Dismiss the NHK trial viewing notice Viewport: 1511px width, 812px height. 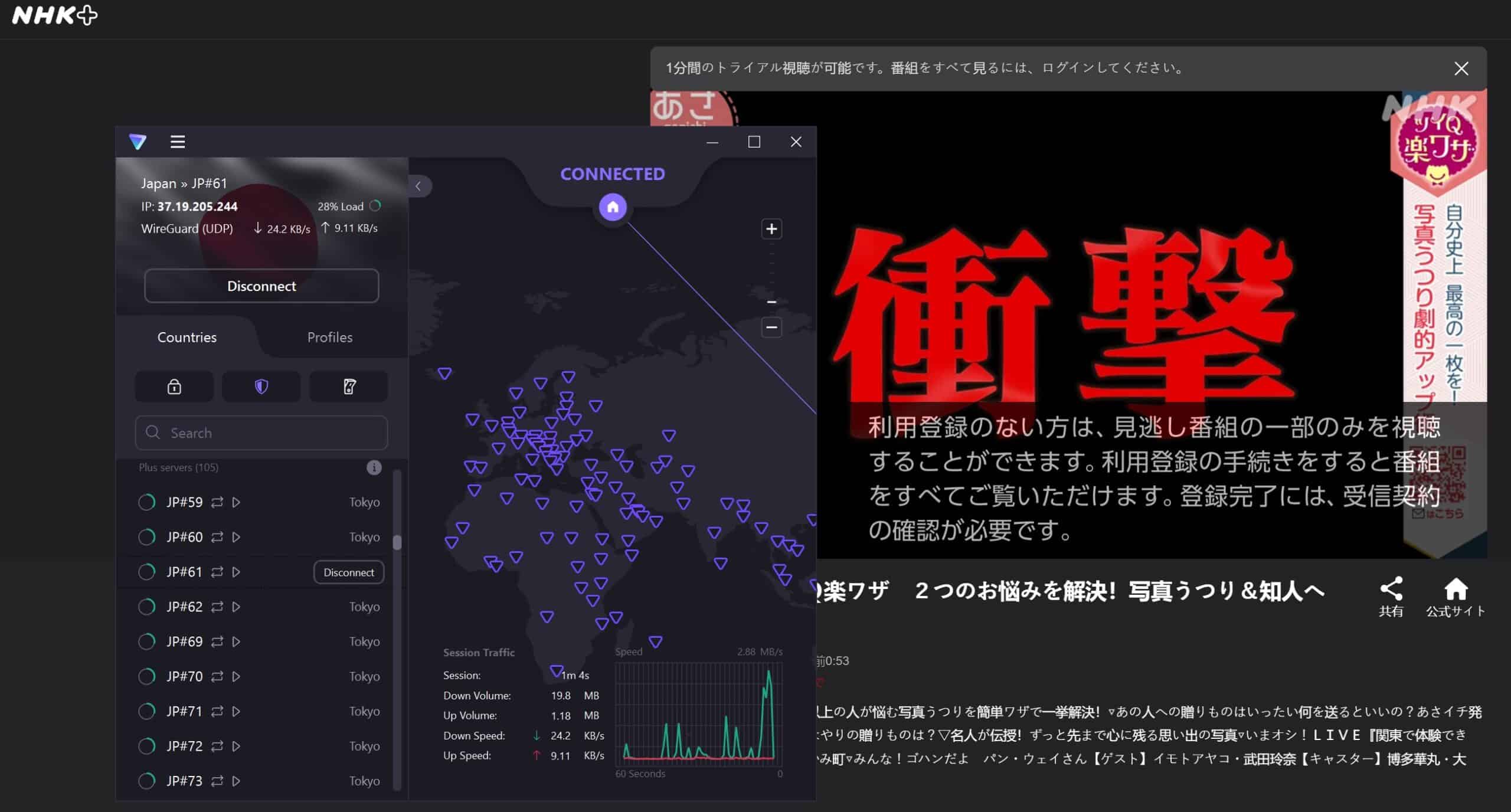[x=1461, y=68]
